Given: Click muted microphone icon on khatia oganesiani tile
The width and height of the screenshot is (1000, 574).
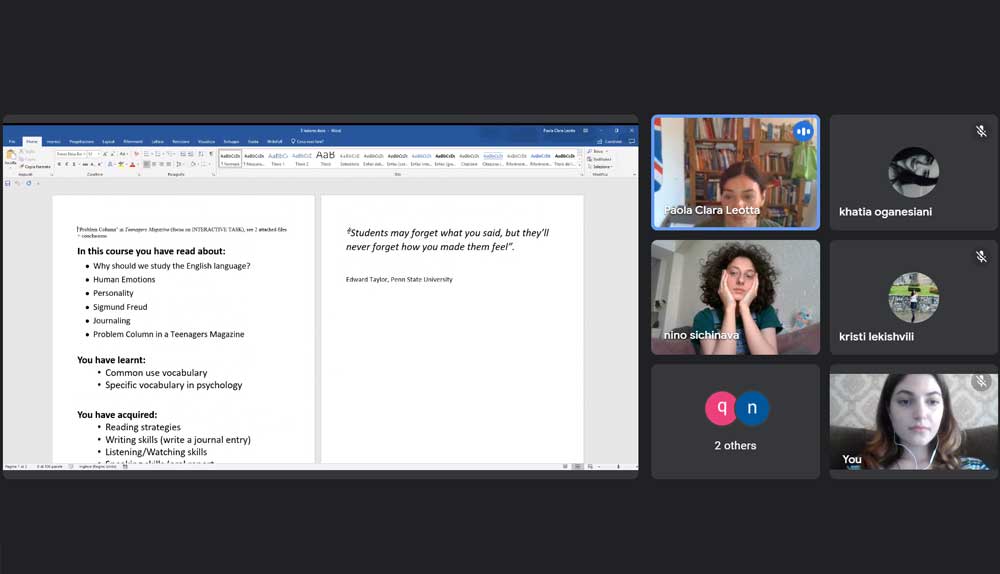Looking at the screenshot, I should tap(981, 132).
